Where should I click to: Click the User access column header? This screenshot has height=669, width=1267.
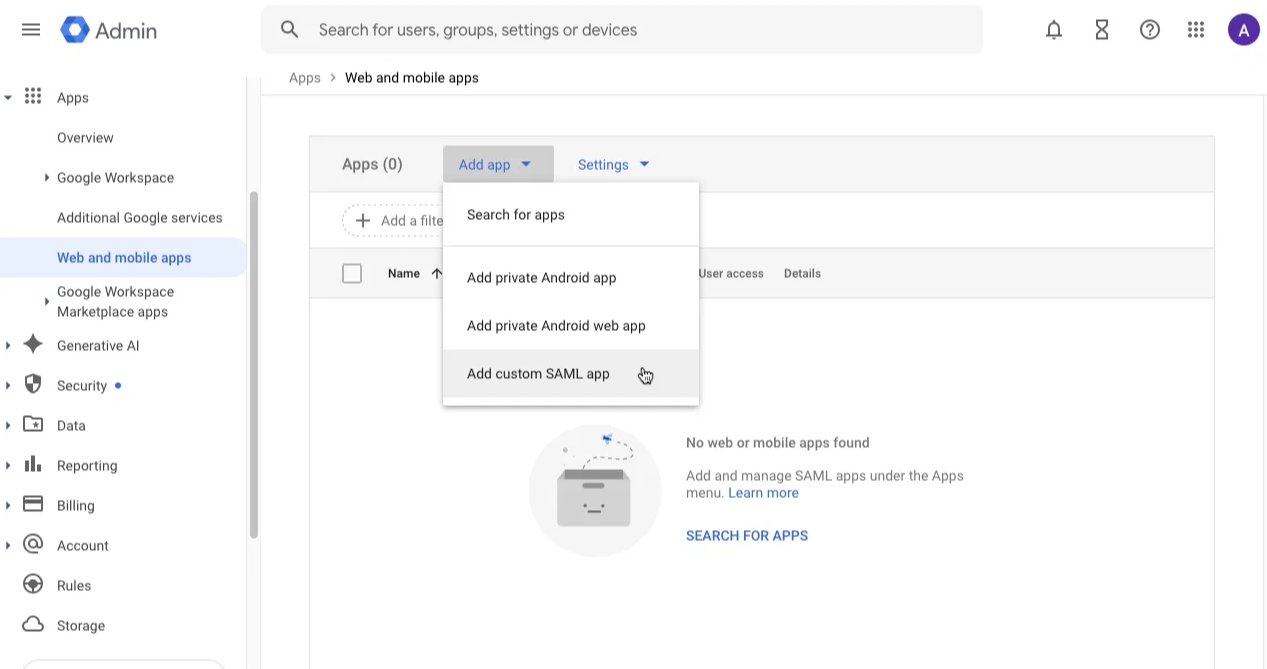tap(731, 273)
